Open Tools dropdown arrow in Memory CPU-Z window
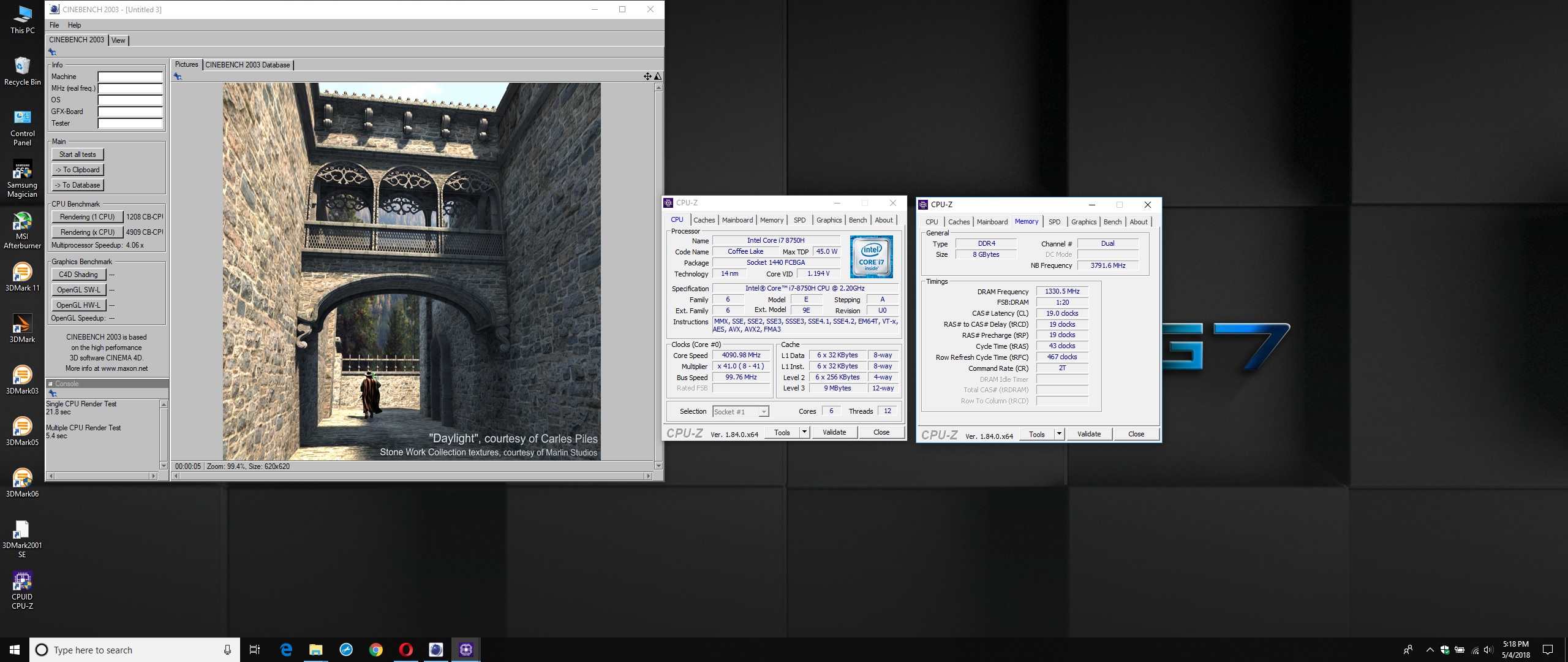This screenshot has width=1568, height=662. [1059, 434]
